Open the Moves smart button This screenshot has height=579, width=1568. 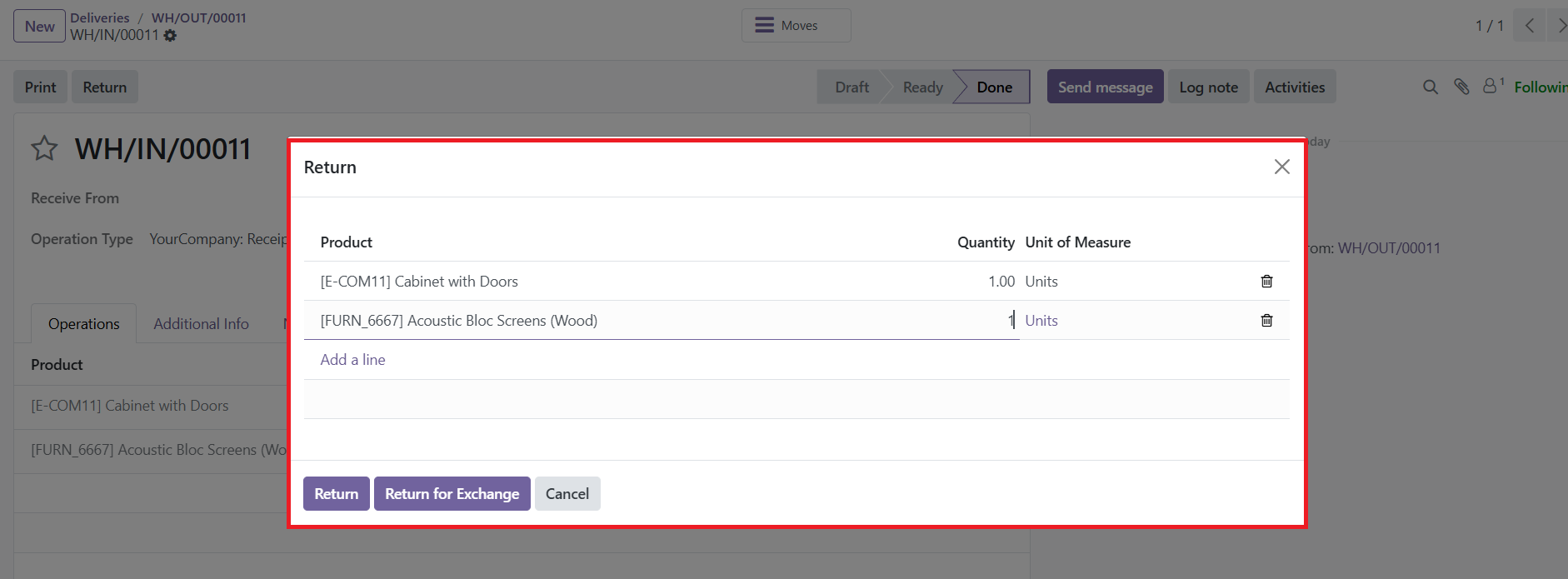coord(796,26)
